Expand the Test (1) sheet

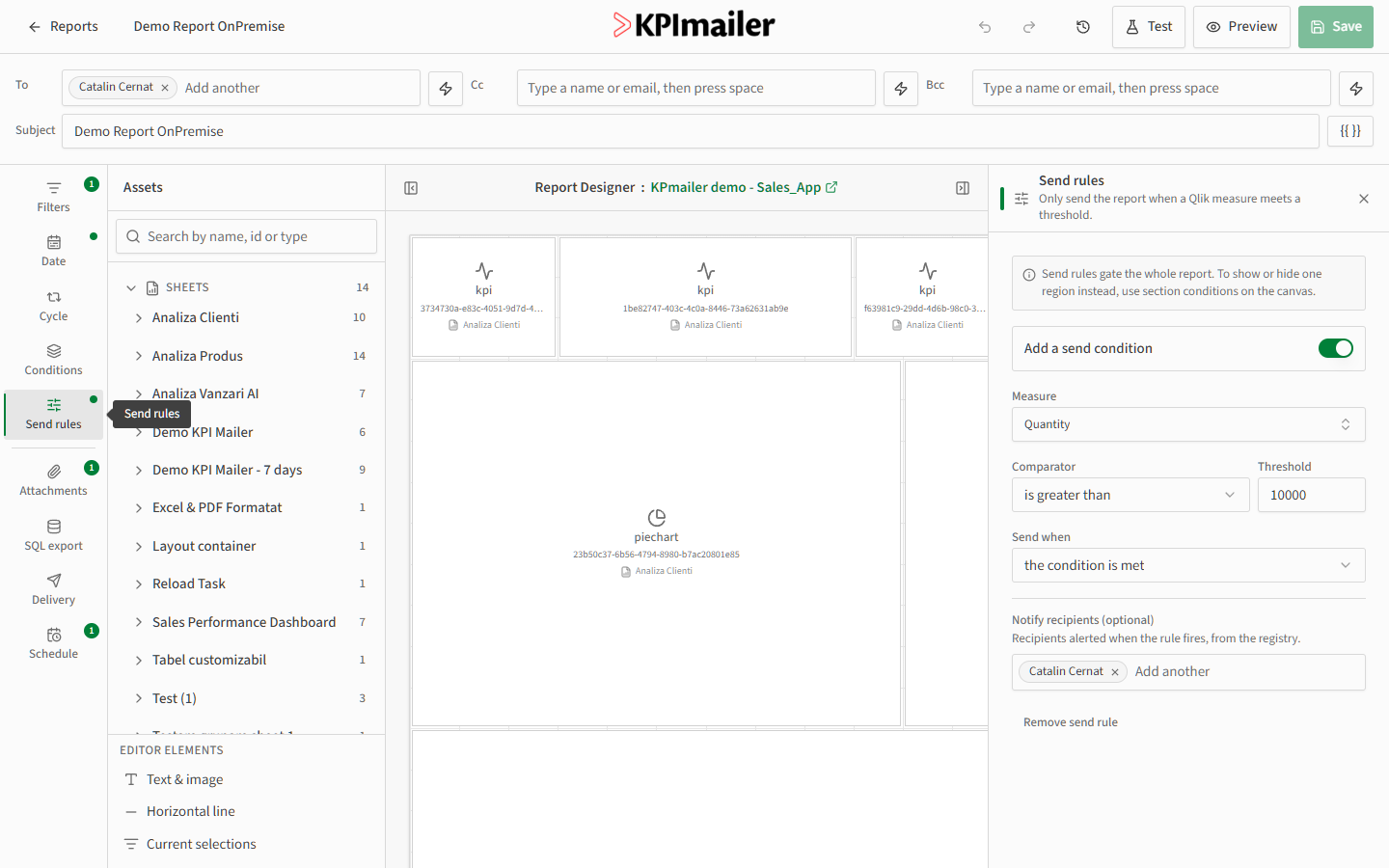139,699
